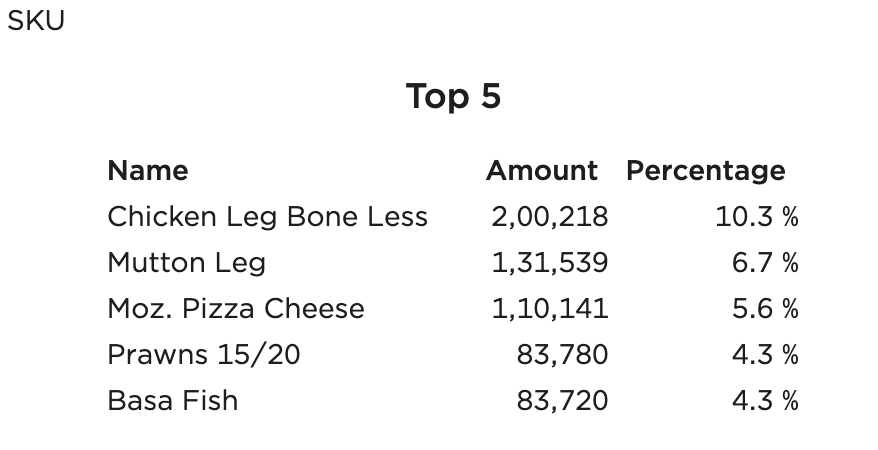Select the Chicken Leg Bone Less row name

point(268,217)
